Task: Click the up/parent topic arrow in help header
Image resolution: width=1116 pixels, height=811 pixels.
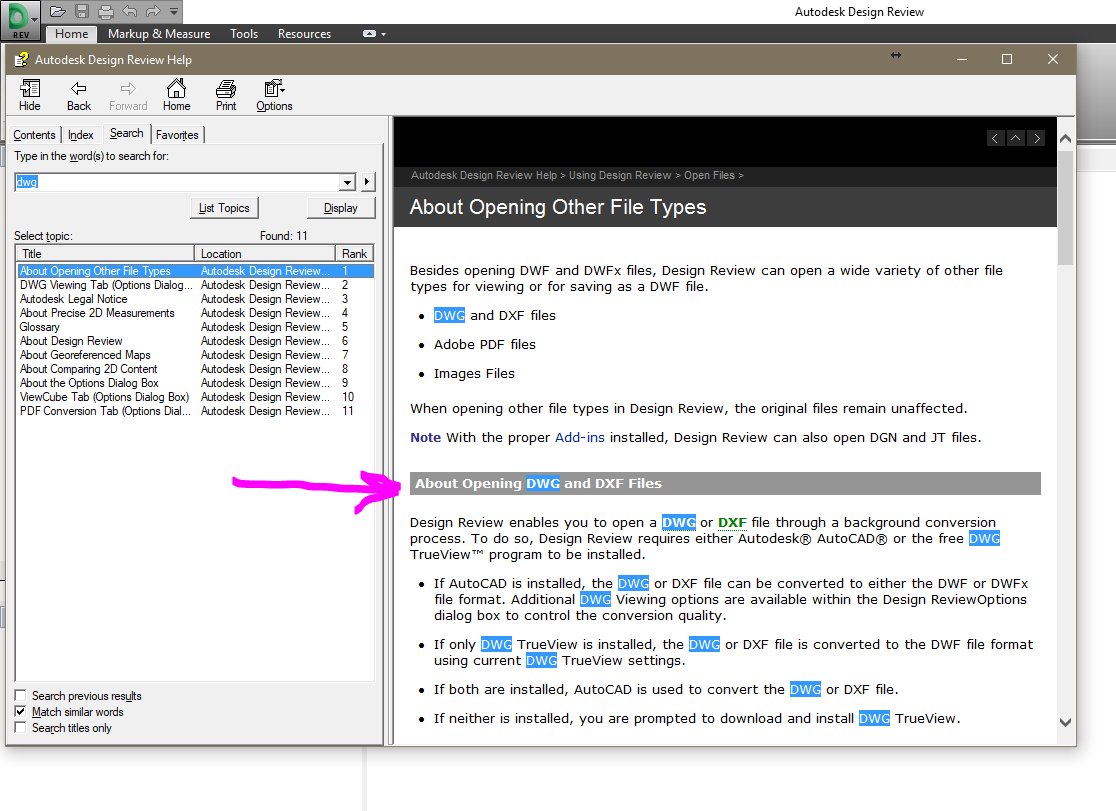Action: tap(1016, 138)
